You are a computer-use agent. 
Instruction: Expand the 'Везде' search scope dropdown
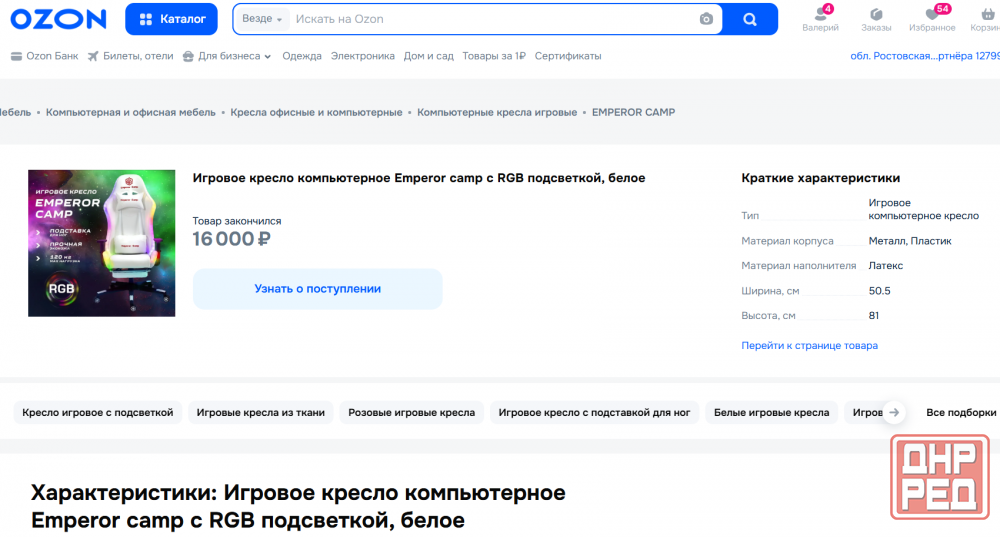click(262, 19)
